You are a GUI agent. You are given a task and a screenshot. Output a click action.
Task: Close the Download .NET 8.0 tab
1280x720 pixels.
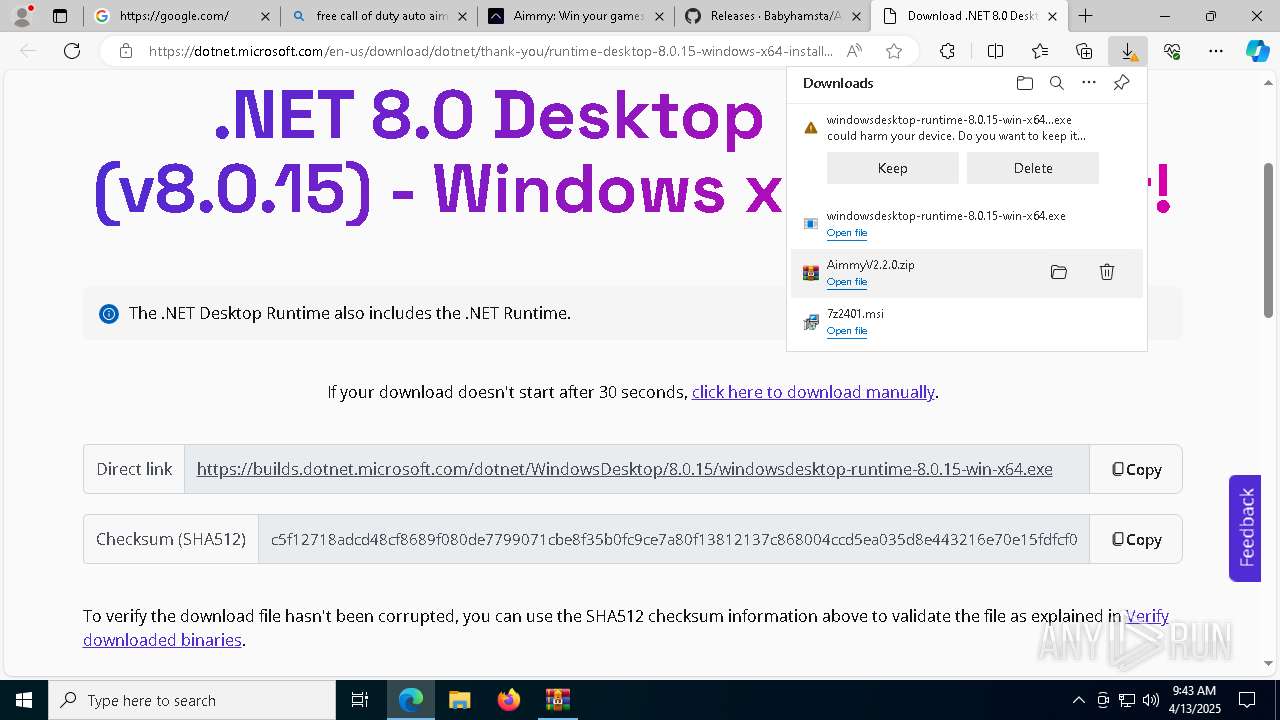[1052, 16]
